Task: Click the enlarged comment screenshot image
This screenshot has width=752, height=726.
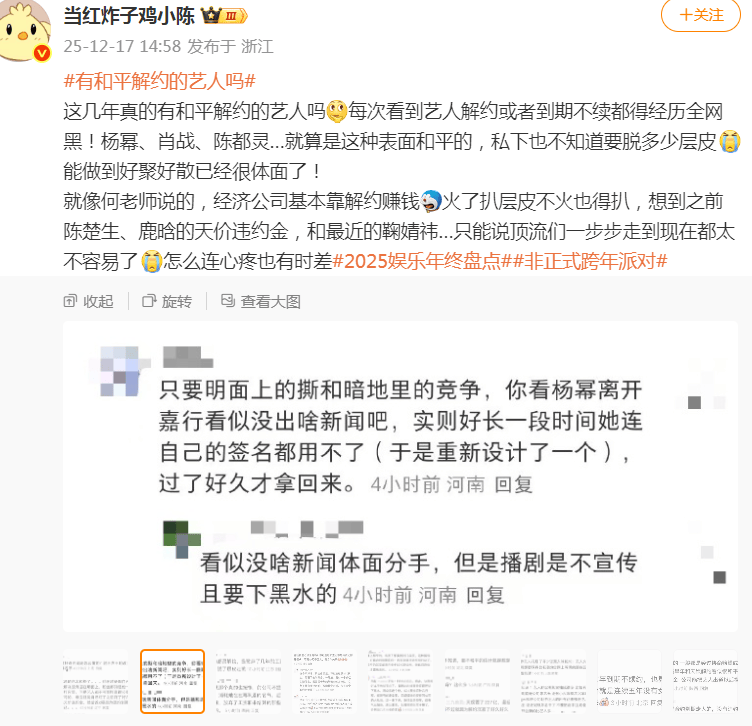Action: pyautogui.click(x=400, y=477)
